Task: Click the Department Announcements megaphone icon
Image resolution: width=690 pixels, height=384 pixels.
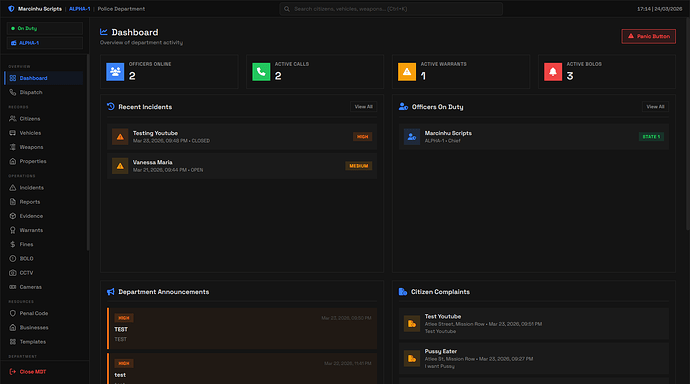Action: point(110,292)
